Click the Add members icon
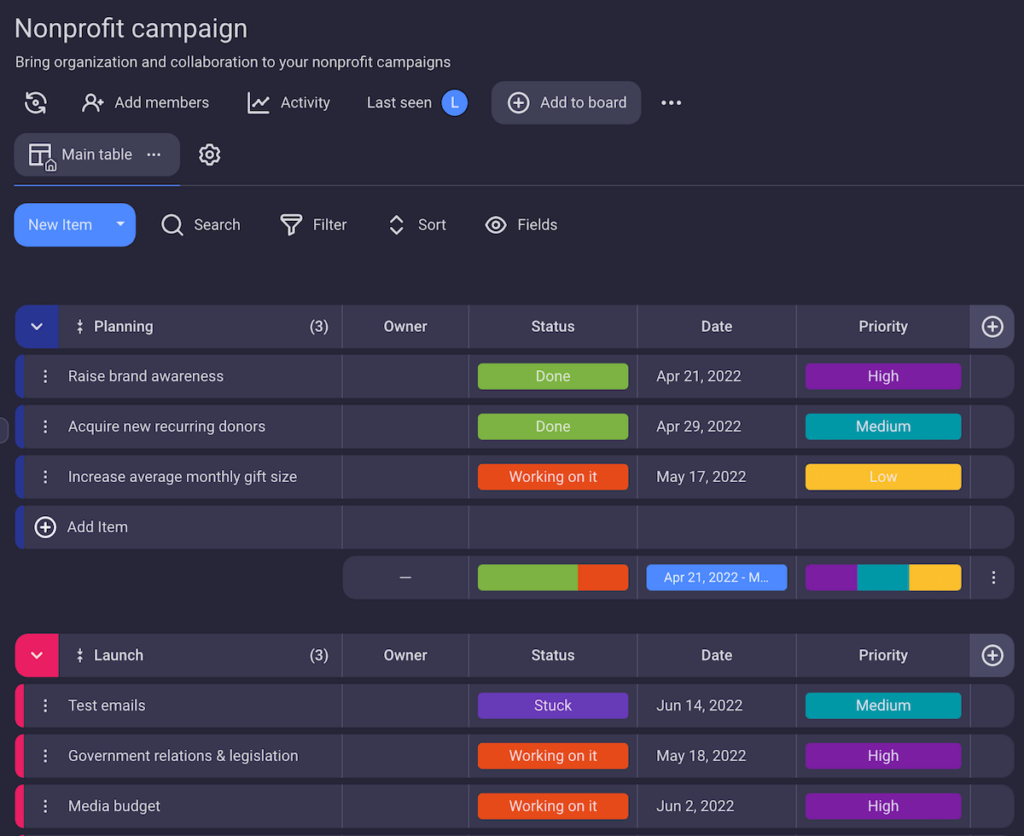1024x836 pixels. tap(93, 102)
